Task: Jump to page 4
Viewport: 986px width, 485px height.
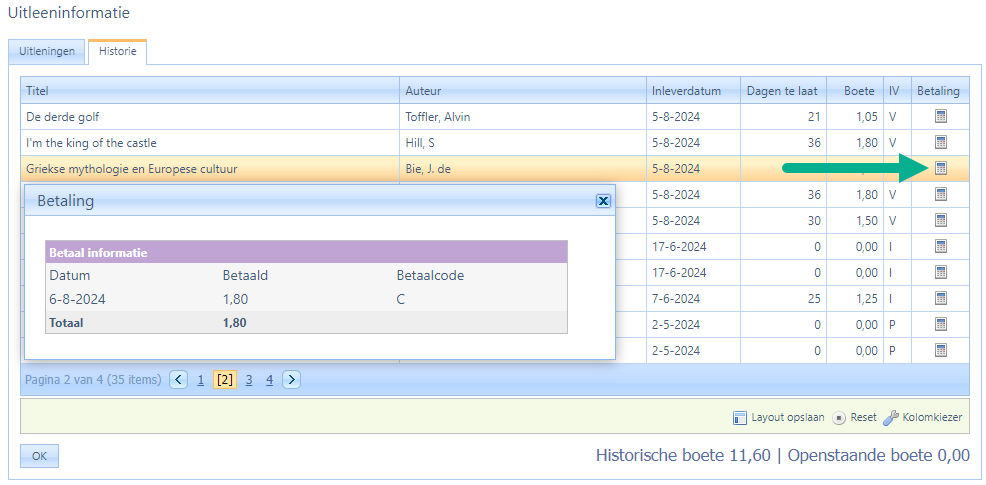Action: pos(269,380)
